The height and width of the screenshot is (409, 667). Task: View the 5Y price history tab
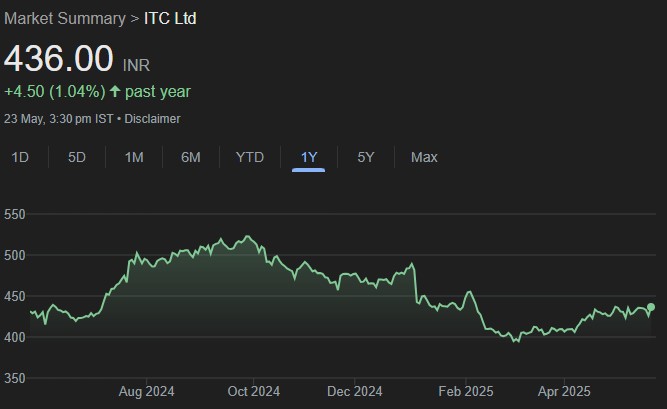pyautogui.click(x=366, y=157)
